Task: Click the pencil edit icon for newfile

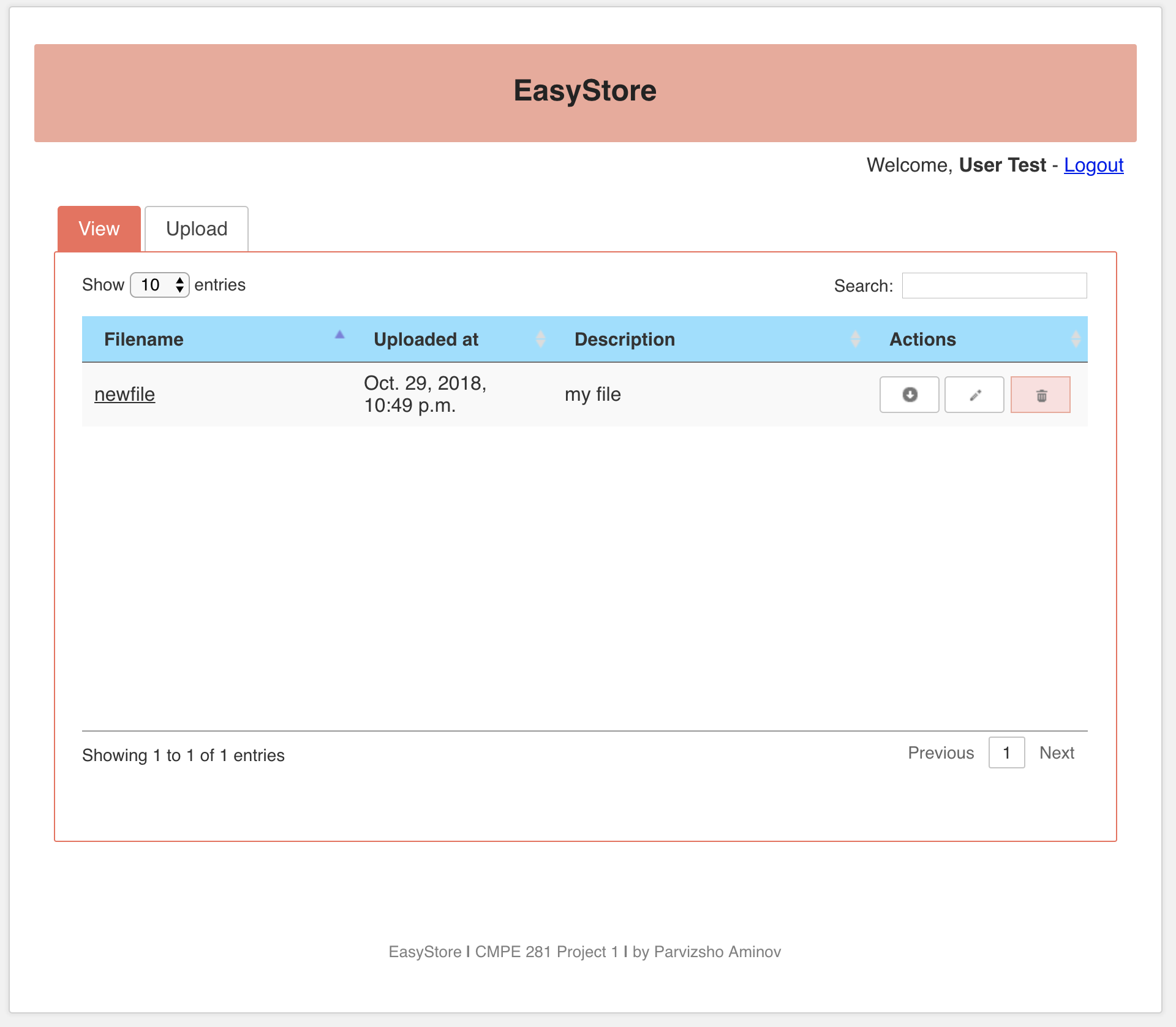Action: pyautogui.click(x=974, y=395)
